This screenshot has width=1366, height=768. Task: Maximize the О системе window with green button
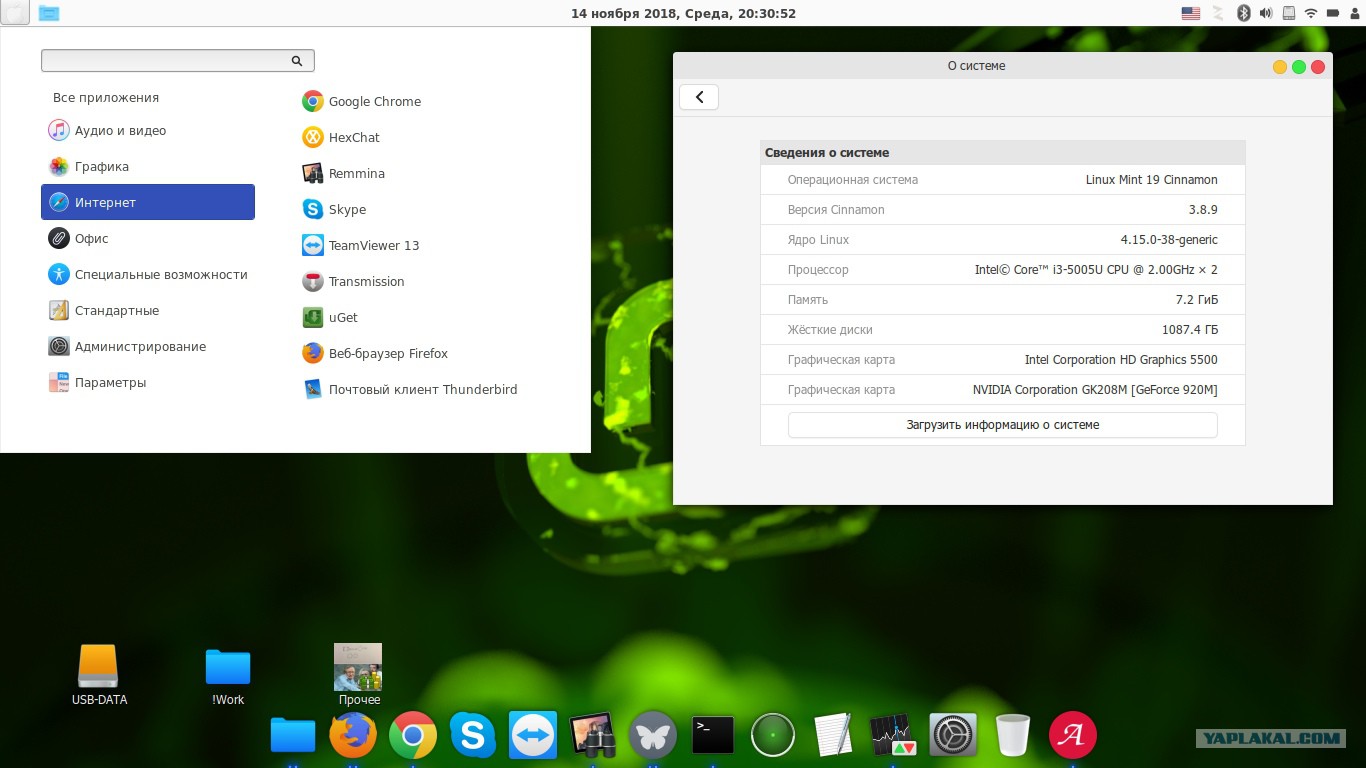point(1299,67)
